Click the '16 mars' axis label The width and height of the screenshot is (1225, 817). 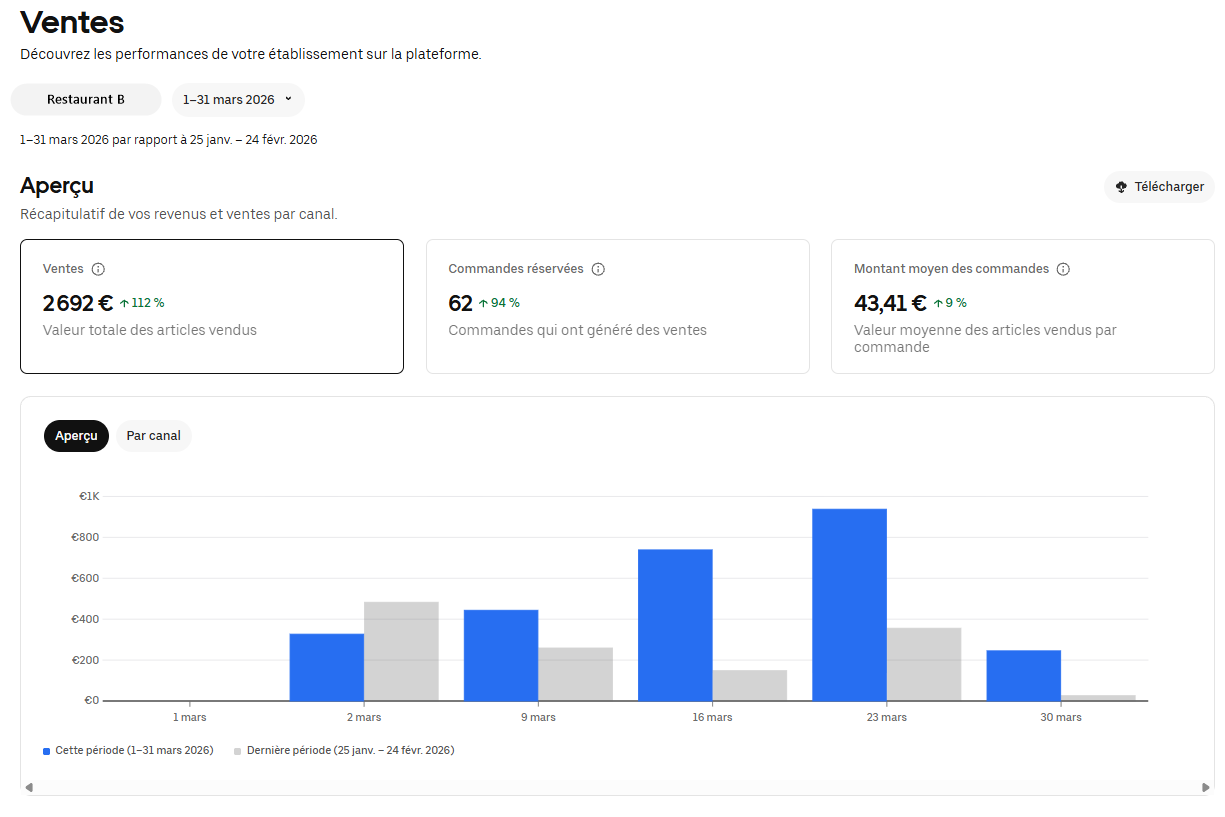[x=712, y=717]
